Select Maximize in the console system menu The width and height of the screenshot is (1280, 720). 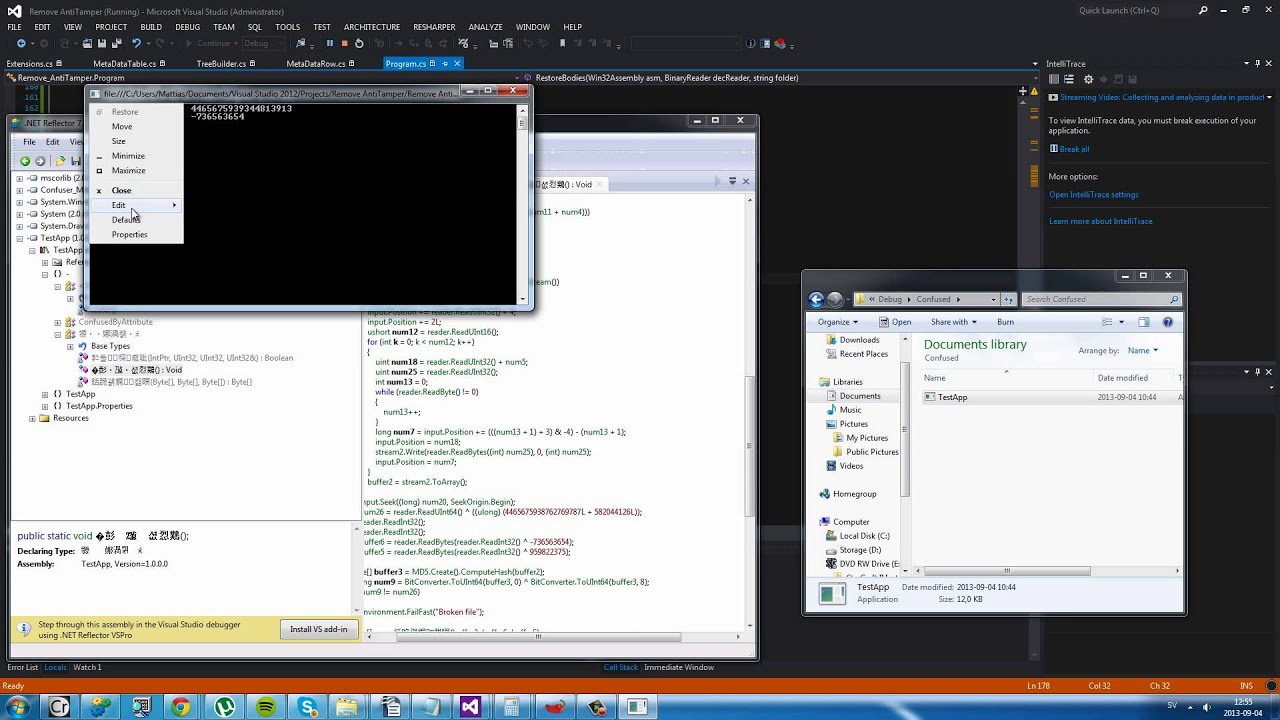(135, 170)
